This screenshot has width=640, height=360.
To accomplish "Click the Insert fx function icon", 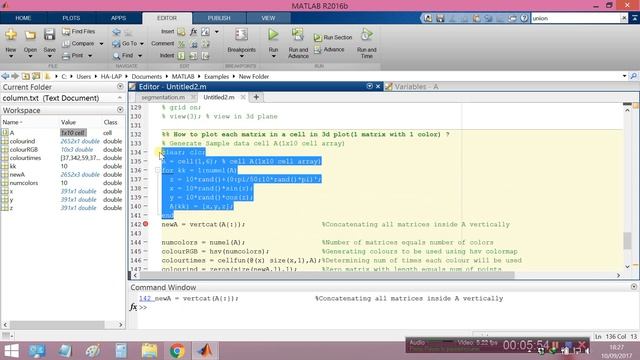I will [193, 31].
